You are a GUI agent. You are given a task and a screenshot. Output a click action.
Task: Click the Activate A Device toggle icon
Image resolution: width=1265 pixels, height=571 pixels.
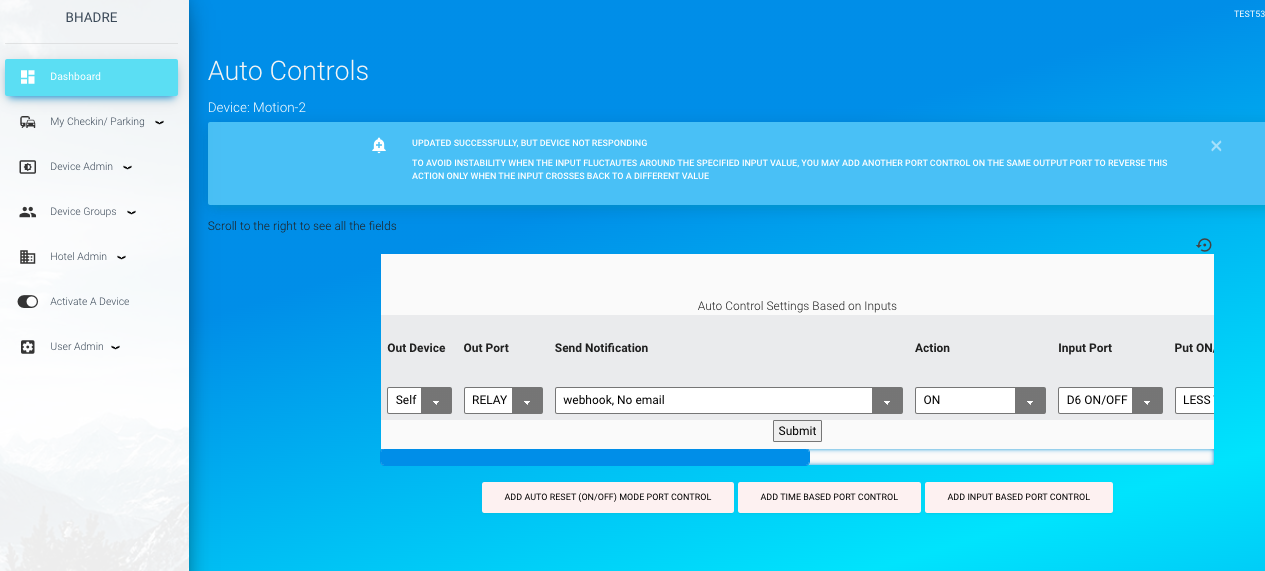[28, 302]
